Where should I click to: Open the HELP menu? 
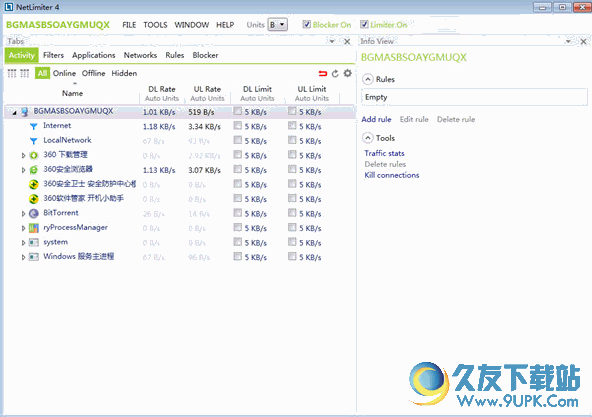pyautogui.click(x=225, y=25)
